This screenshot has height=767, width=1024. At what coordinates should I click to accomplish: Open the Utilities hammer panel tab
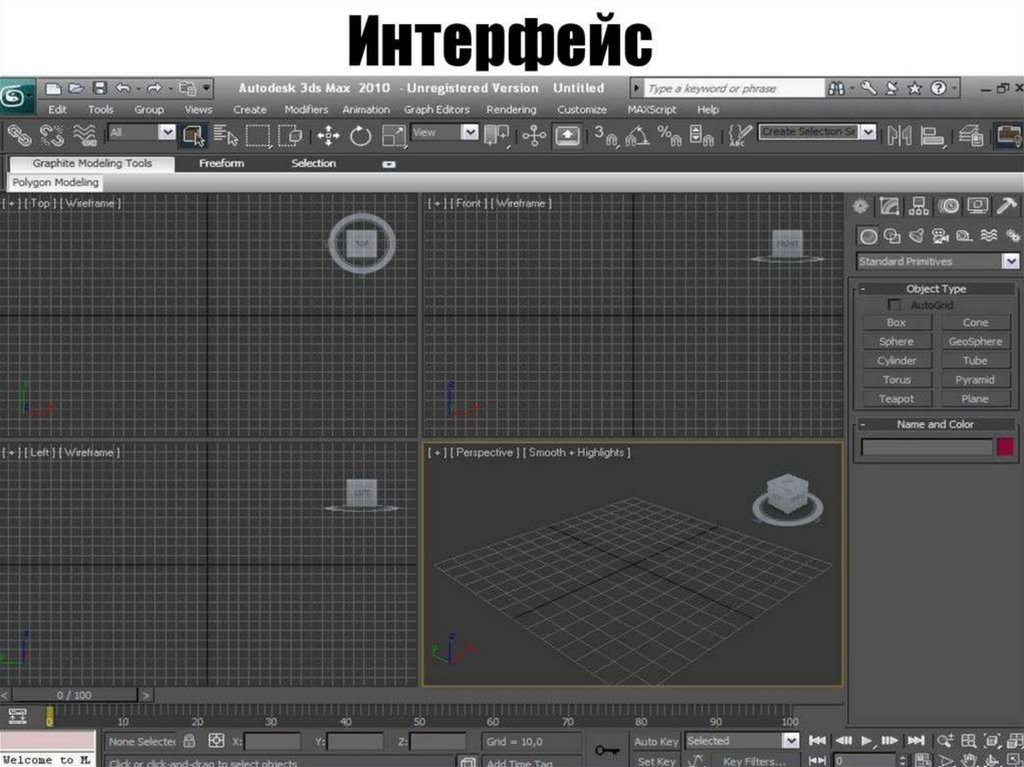(x=1006, y=206)
